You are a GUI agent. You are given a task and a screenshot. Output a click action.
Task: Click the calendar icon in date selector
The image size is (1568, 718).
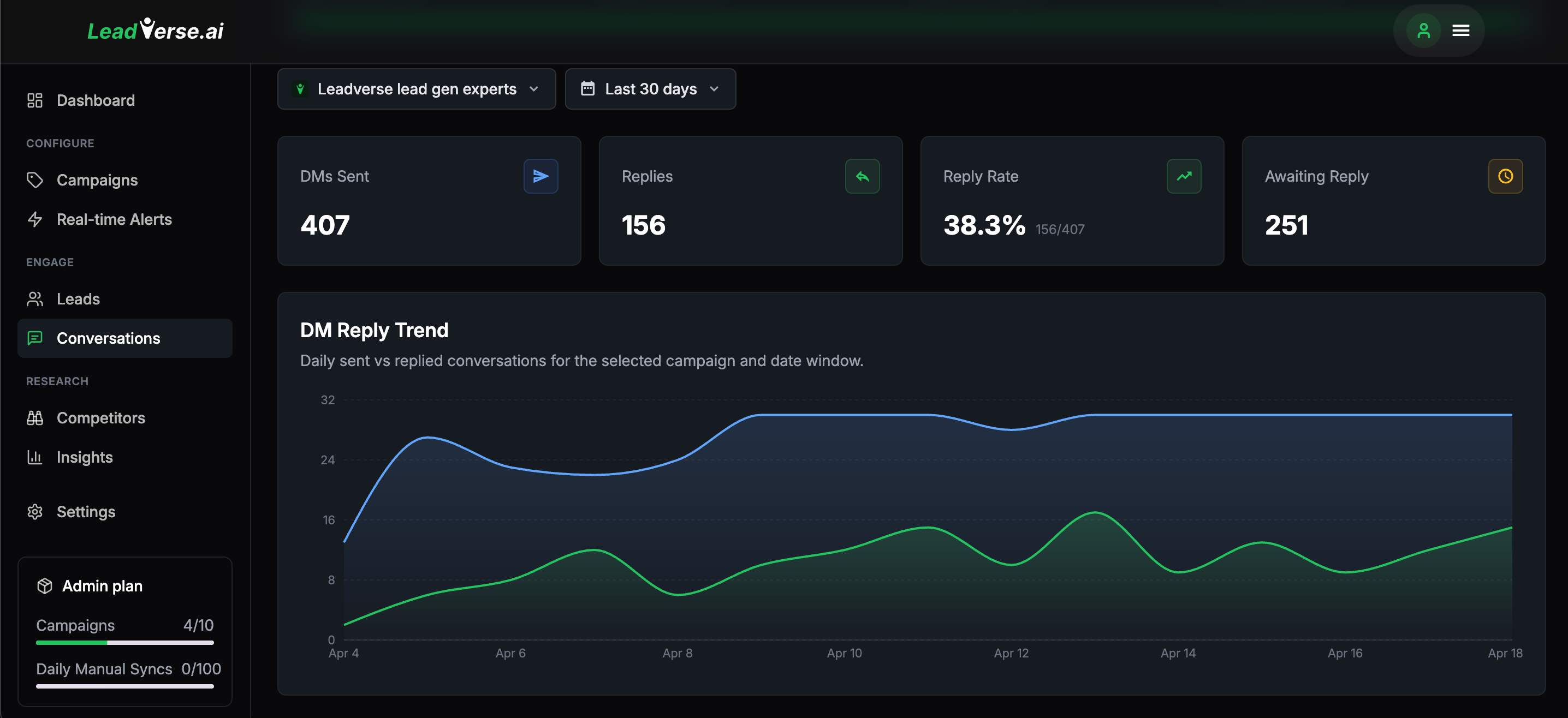coord(587,89)
